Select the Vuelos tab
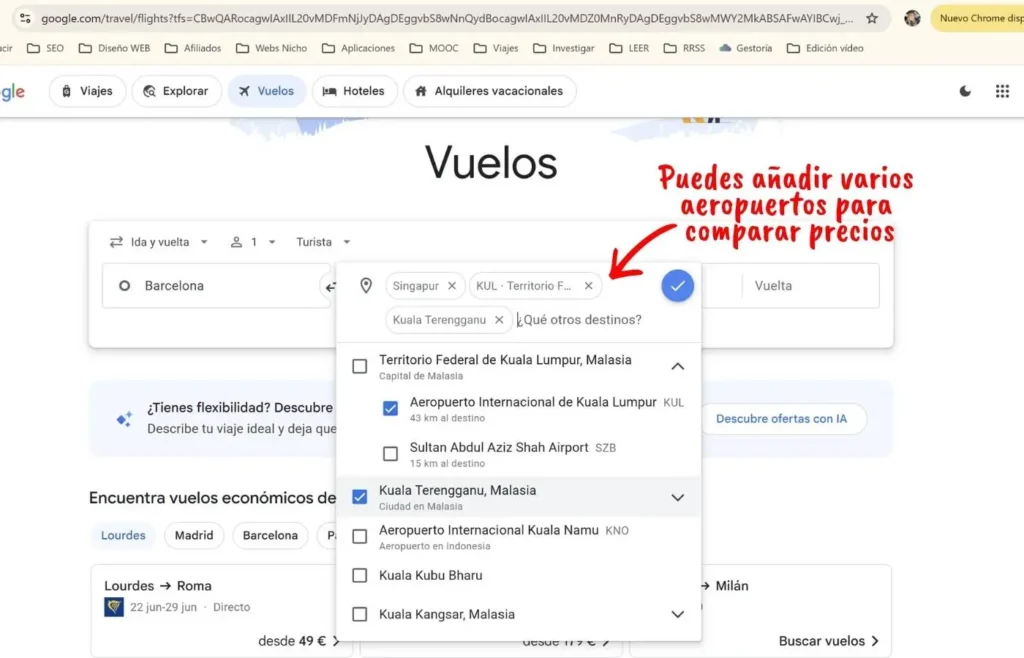1024x658 pixels. pos(266,91)
